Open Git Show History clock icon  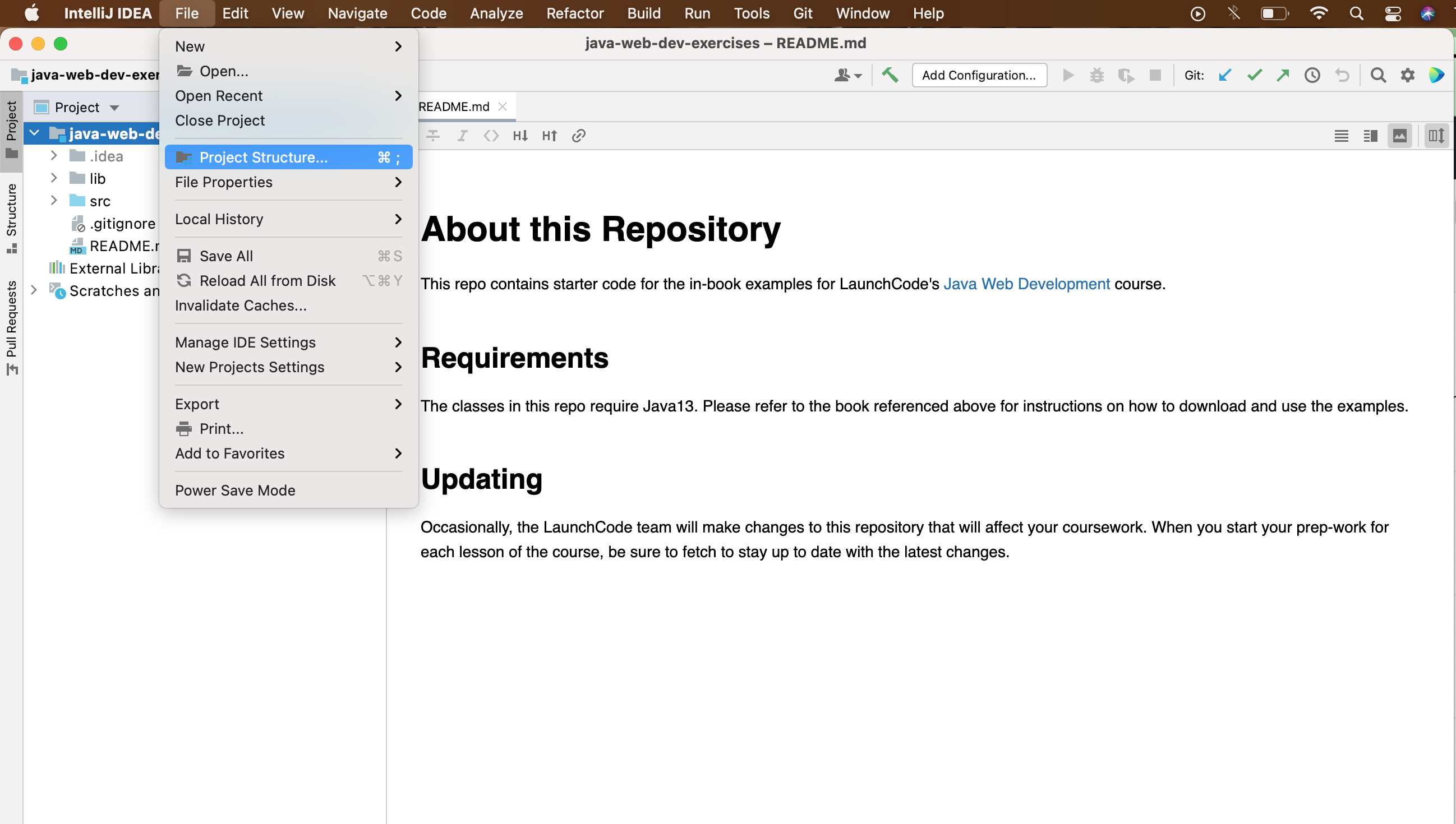1312,75
